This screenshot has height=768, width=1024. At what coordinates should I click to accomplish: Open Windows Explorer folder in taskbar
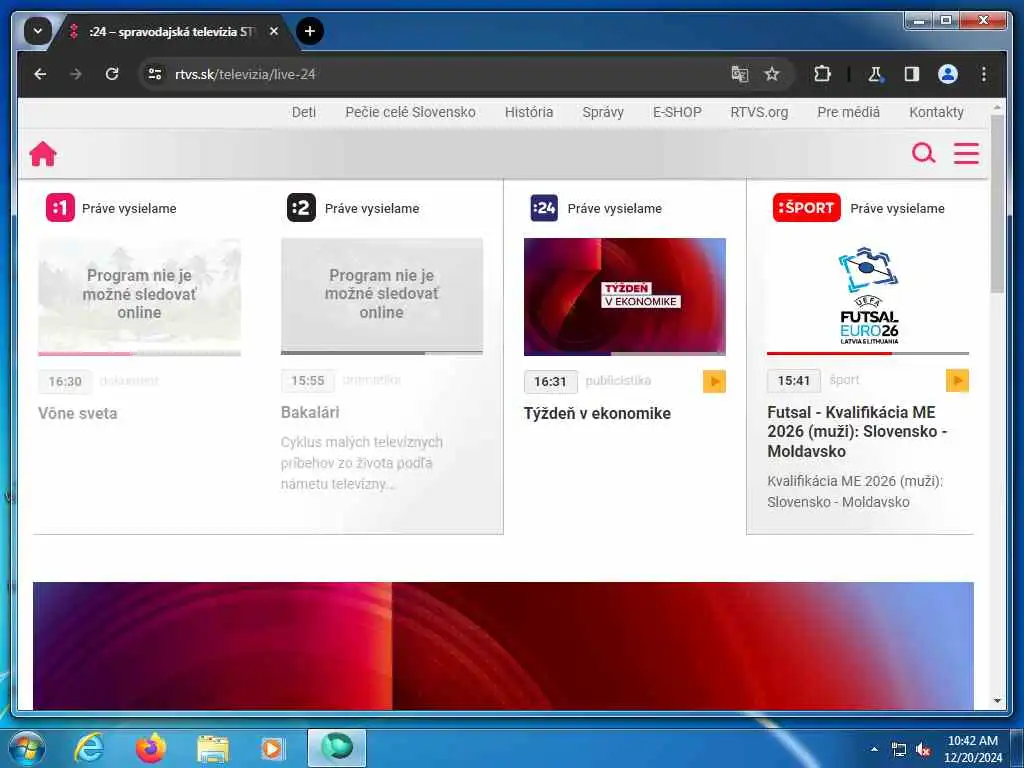tap(213, 748)
